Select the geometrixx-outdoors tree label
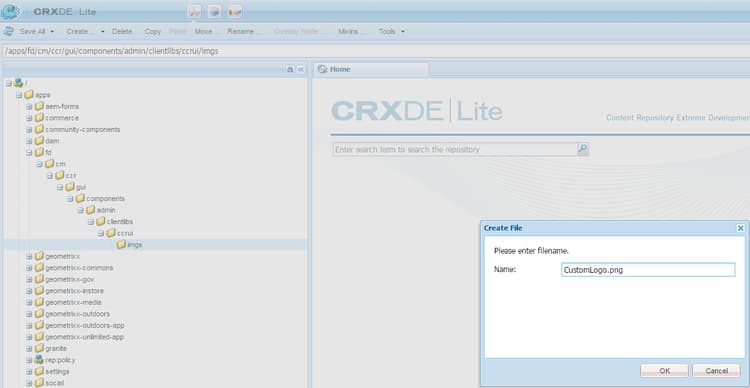Image resolution: width=750 pixels, height=388 pixels. [x=77, y=314]
